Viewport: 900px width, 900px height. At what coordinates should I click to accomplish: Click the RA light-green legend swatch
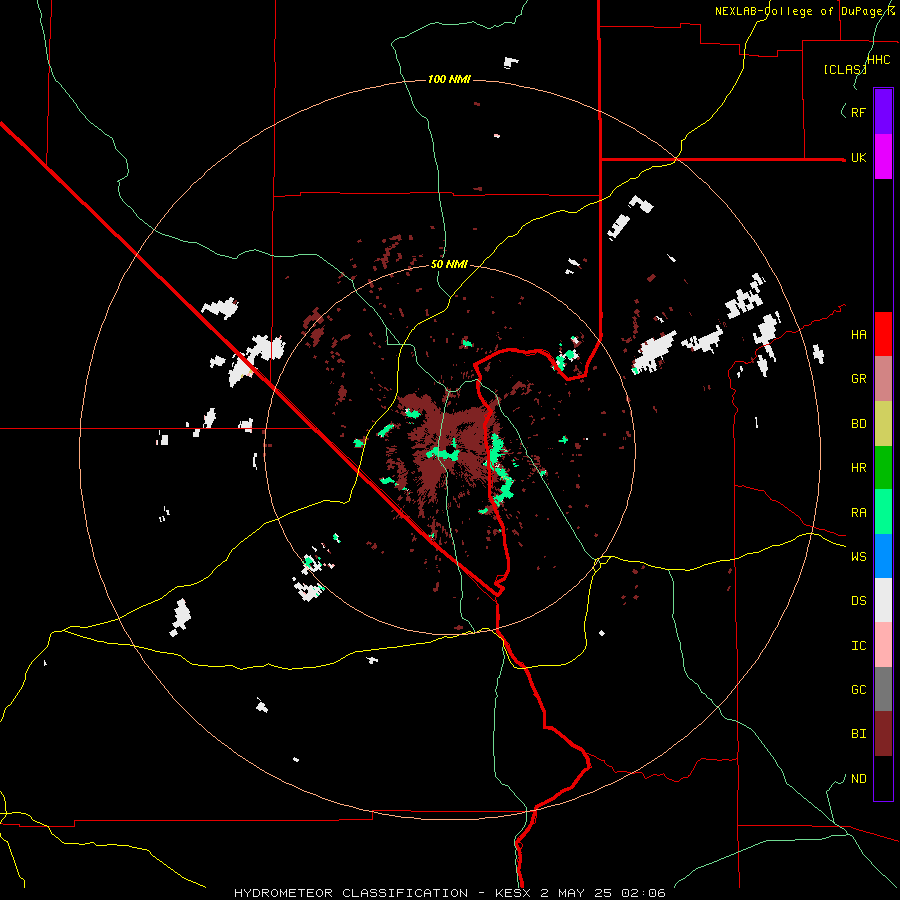click(x=883, y=512)
